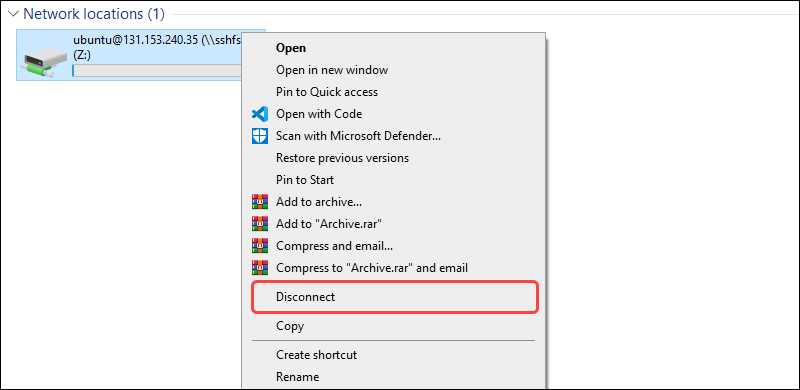Click WinRAR icon beside Compress to Archive.rar and email
Viewport: 800px width, 390px height.
260,267
